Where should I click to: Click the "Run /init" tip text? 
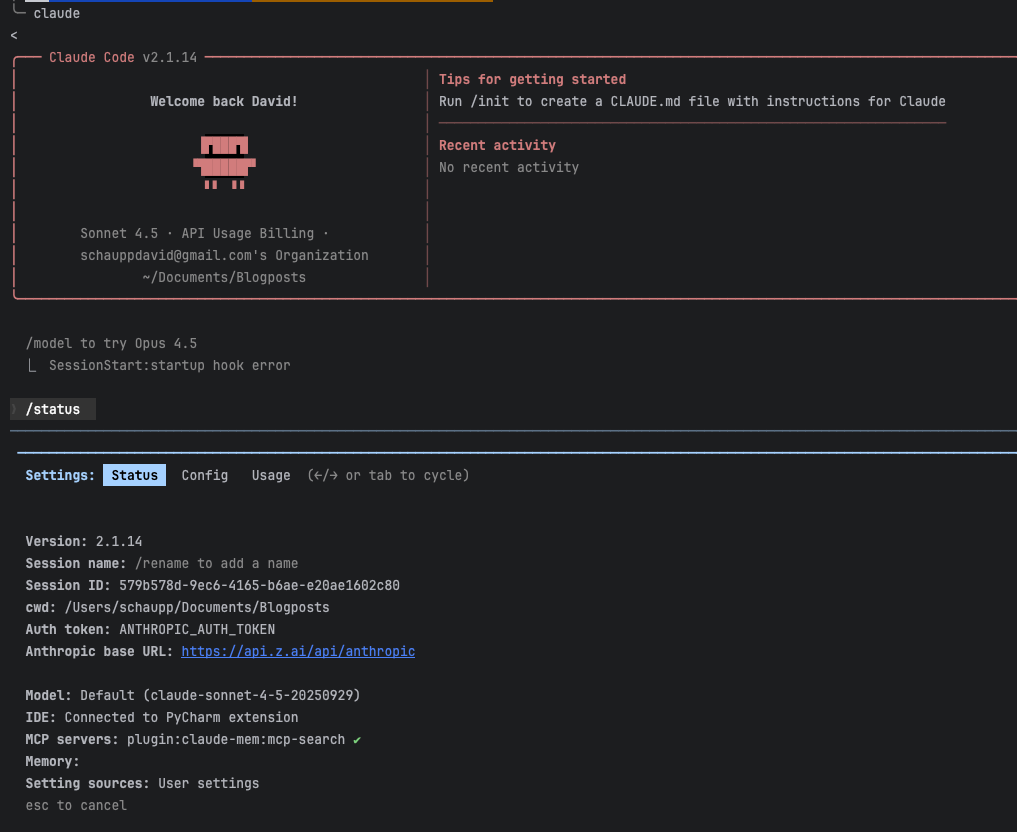(692, 101)
